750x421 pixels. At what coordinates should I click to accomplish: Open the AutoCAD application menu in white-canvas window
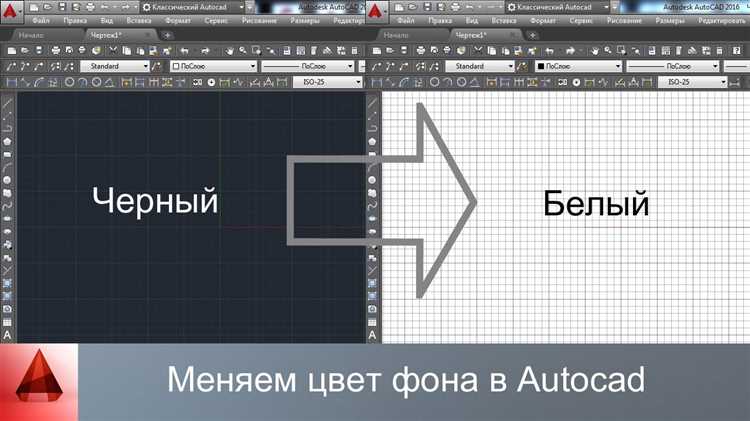[376, 12]
